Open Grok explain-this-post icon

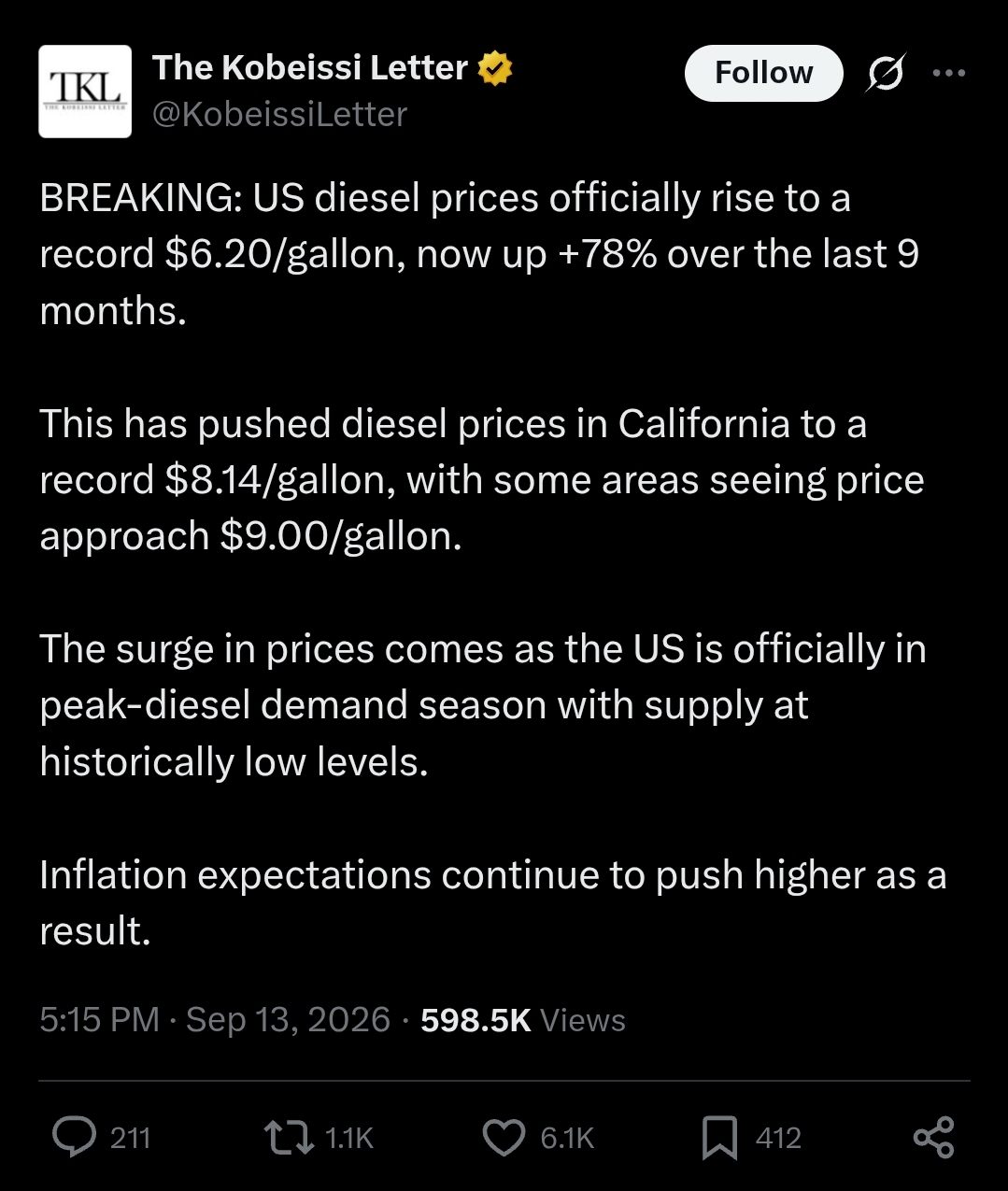point(884,73)
